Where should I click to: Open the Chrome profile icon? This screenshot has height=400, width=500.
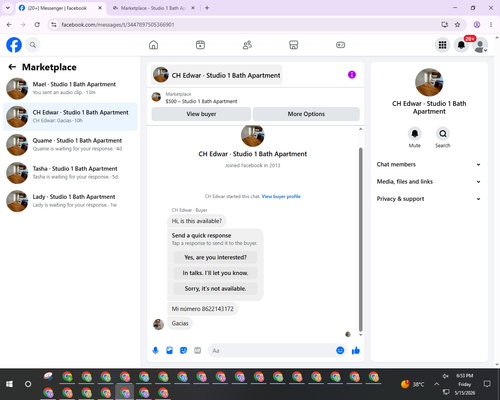(x=477, y=25)
